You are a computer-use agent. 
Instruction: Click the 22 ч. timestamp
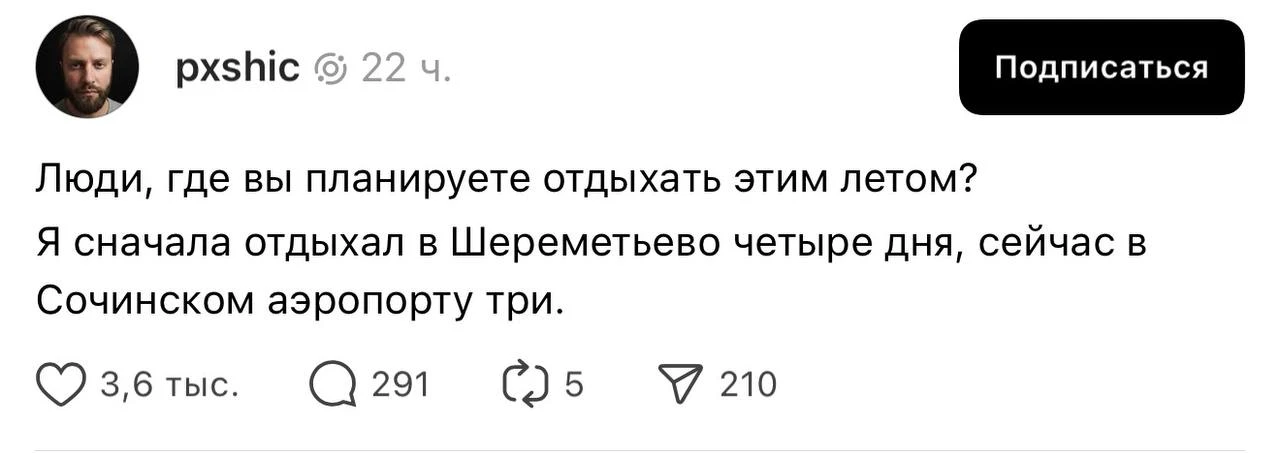pos(406,68)
